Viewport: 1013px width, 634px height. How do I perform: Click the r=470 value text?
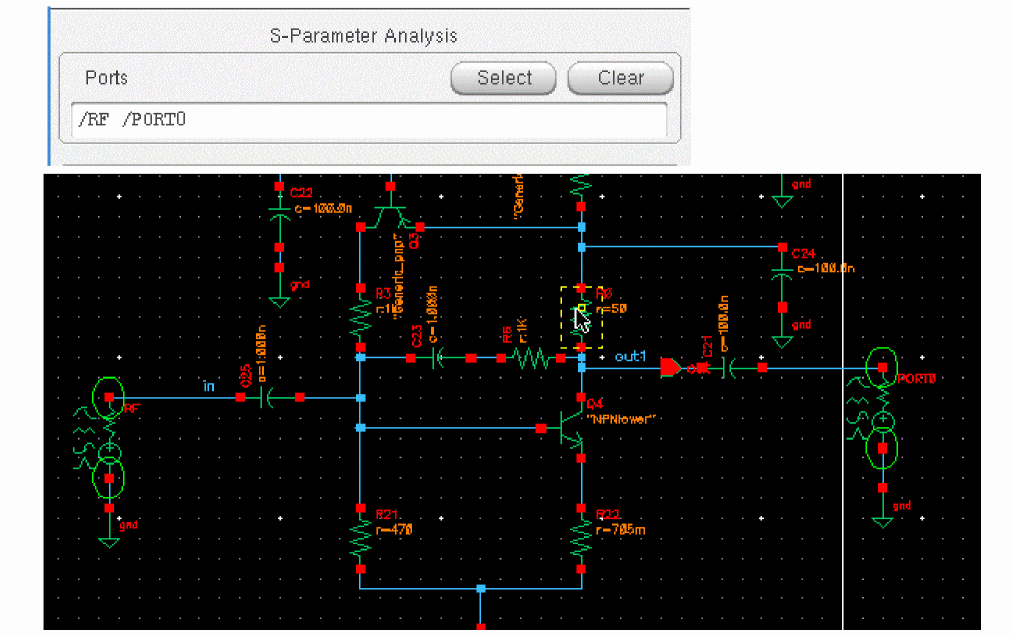(394, 530)
